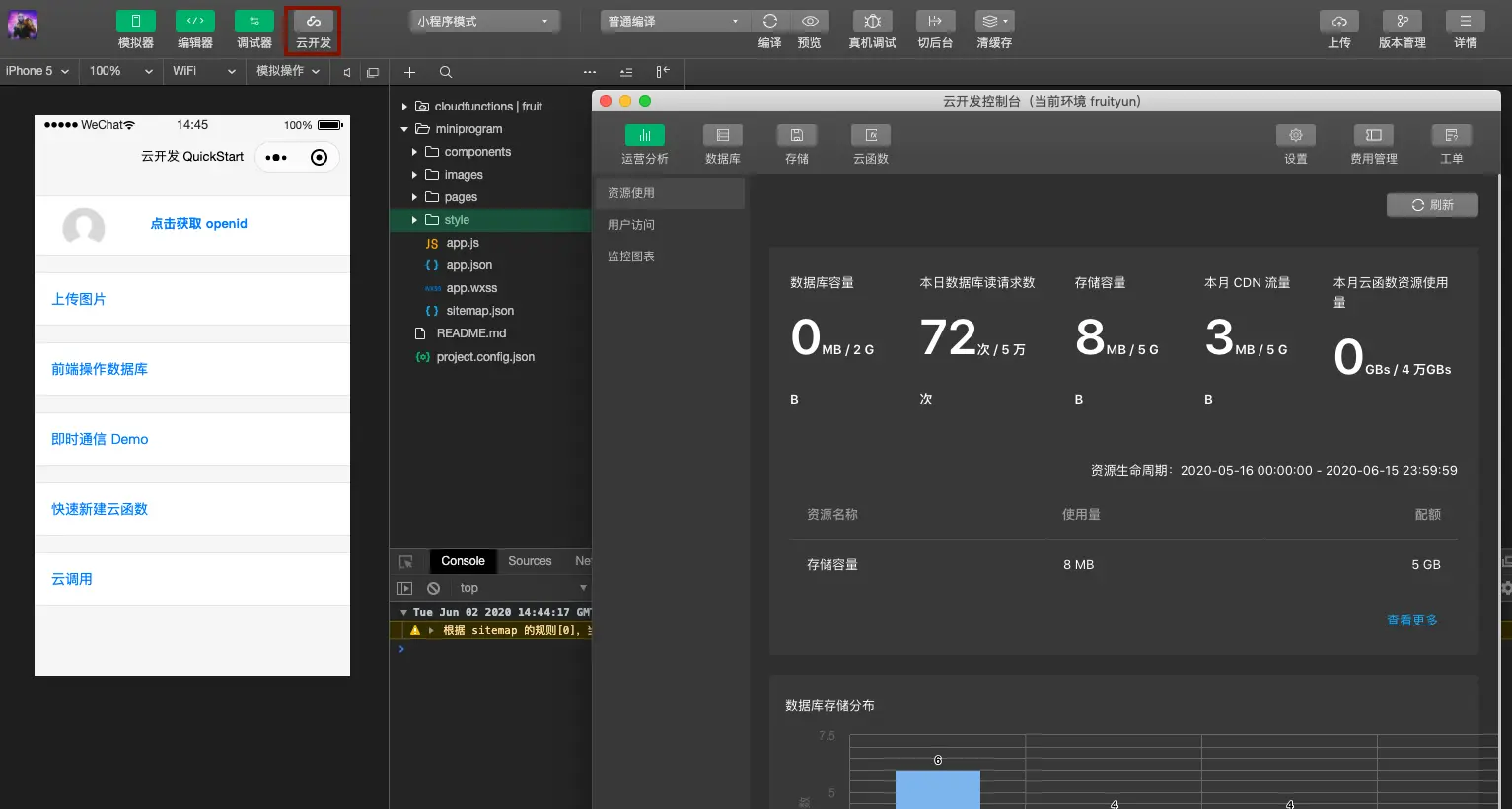The height and width of the screenshot is (809, 1512).
Task: Toggle the console sidebar panel
Action: click(x=404, y=588)
